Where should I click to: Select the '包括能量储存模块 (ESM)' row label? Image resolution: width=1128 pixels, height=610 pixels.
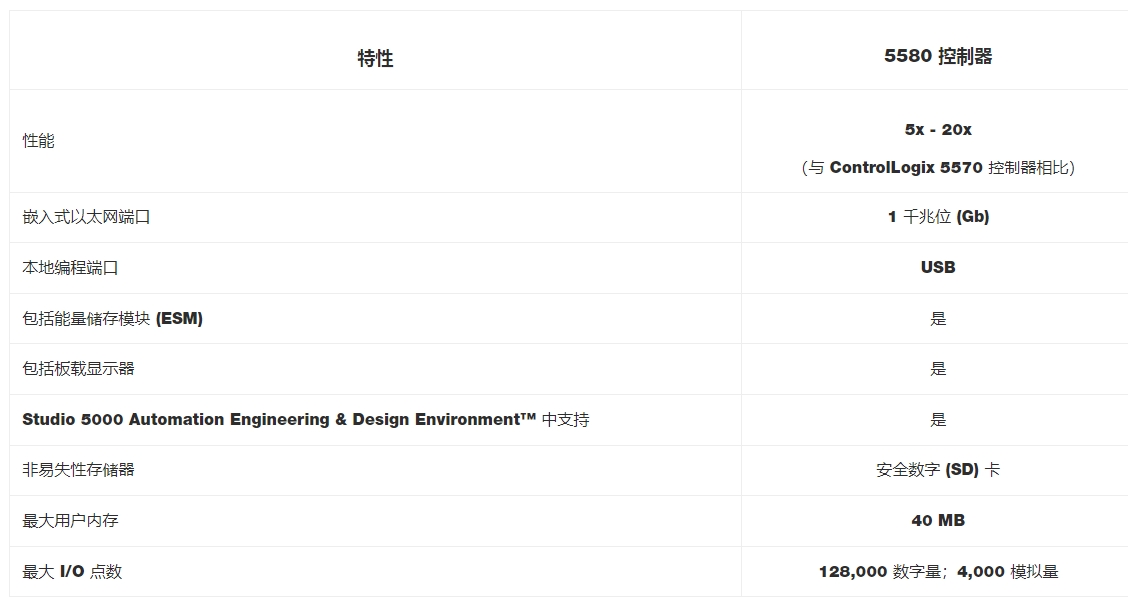pos(112,318)
